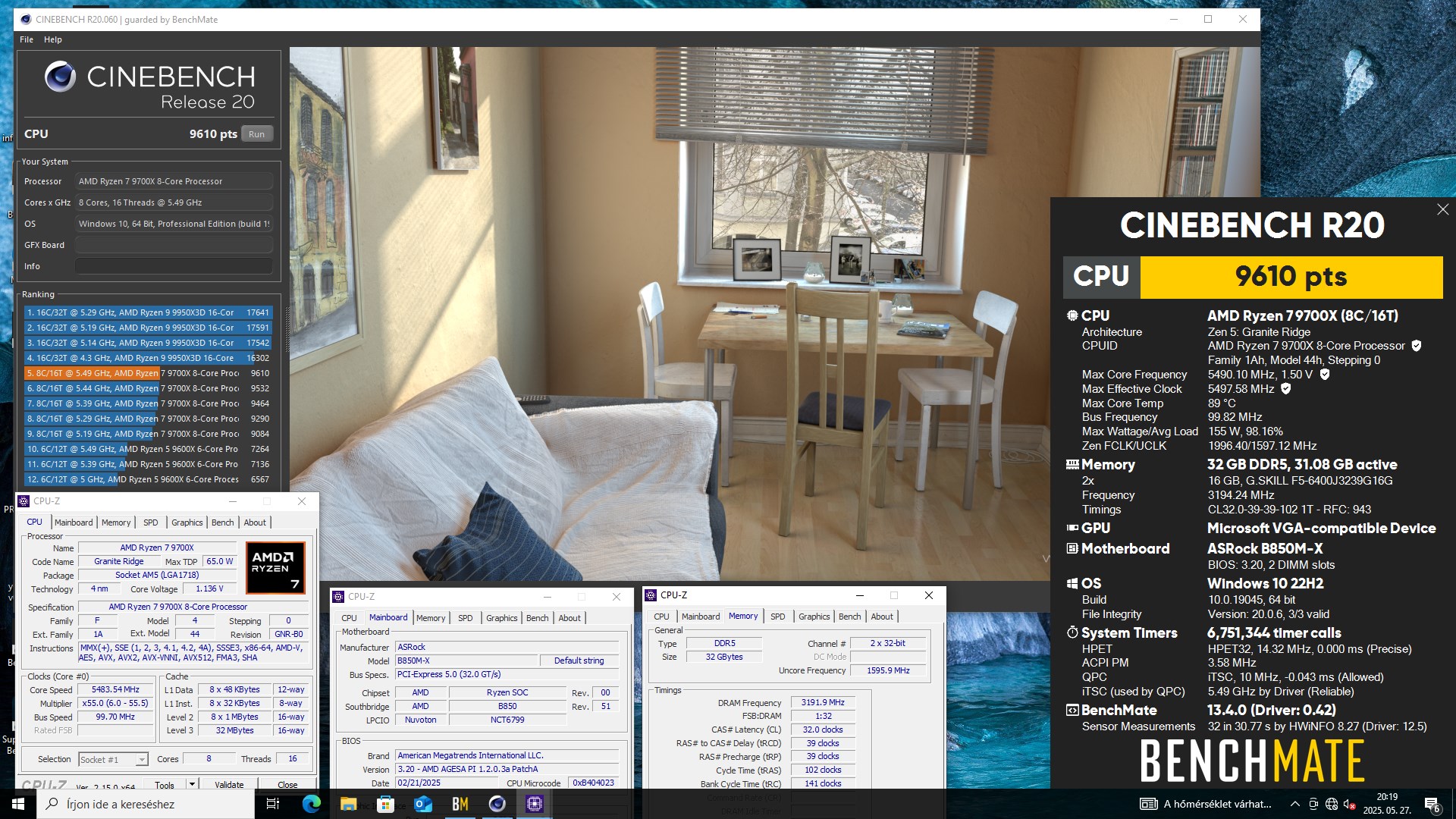Switch to Mainboard tab in the CPU-Z CPU window

74,522
